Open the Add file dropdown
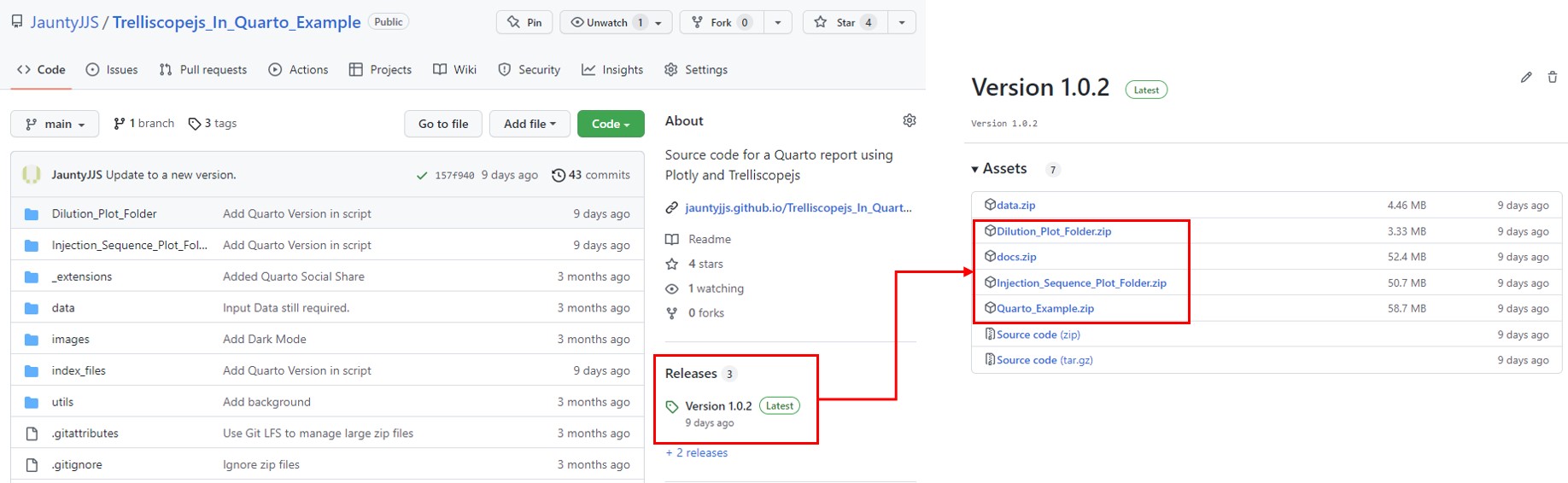The width and height of the screenshot is (1568, 483). click(x=529, y=124)
